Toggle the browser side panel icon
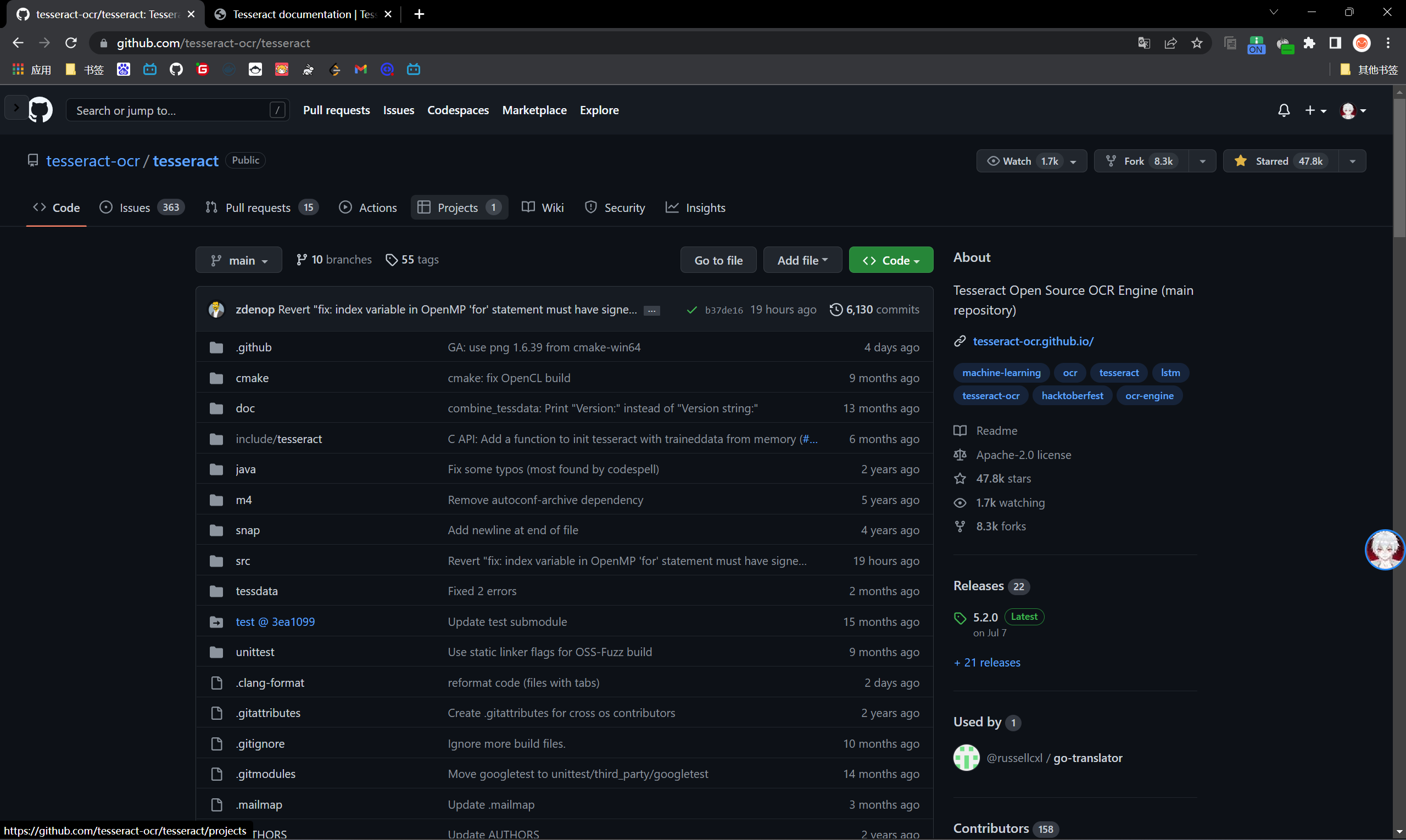The width and height of the screenshot is (1406, 840). [1335, 43]
